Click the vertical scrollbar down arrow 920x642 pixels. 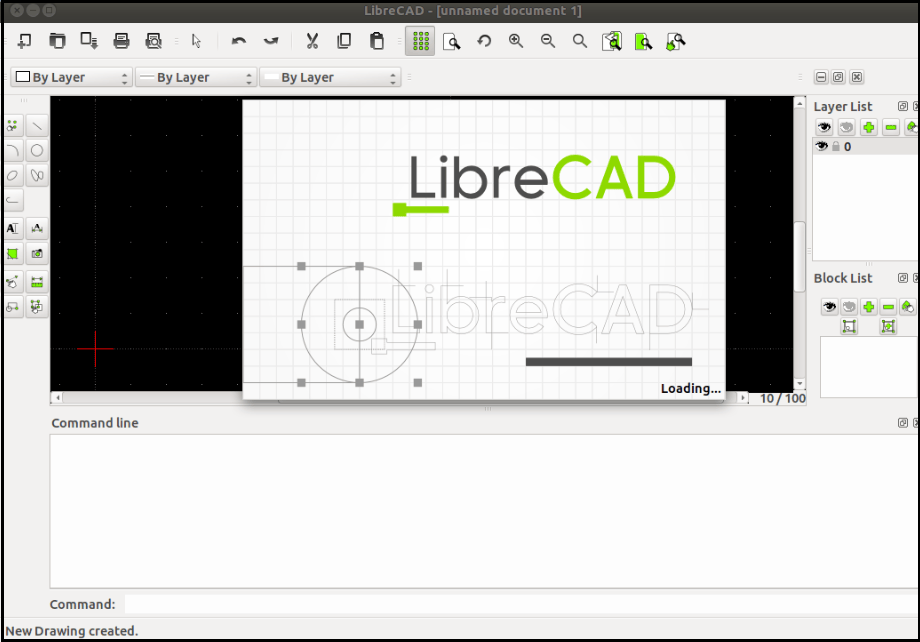click(799, 384)
